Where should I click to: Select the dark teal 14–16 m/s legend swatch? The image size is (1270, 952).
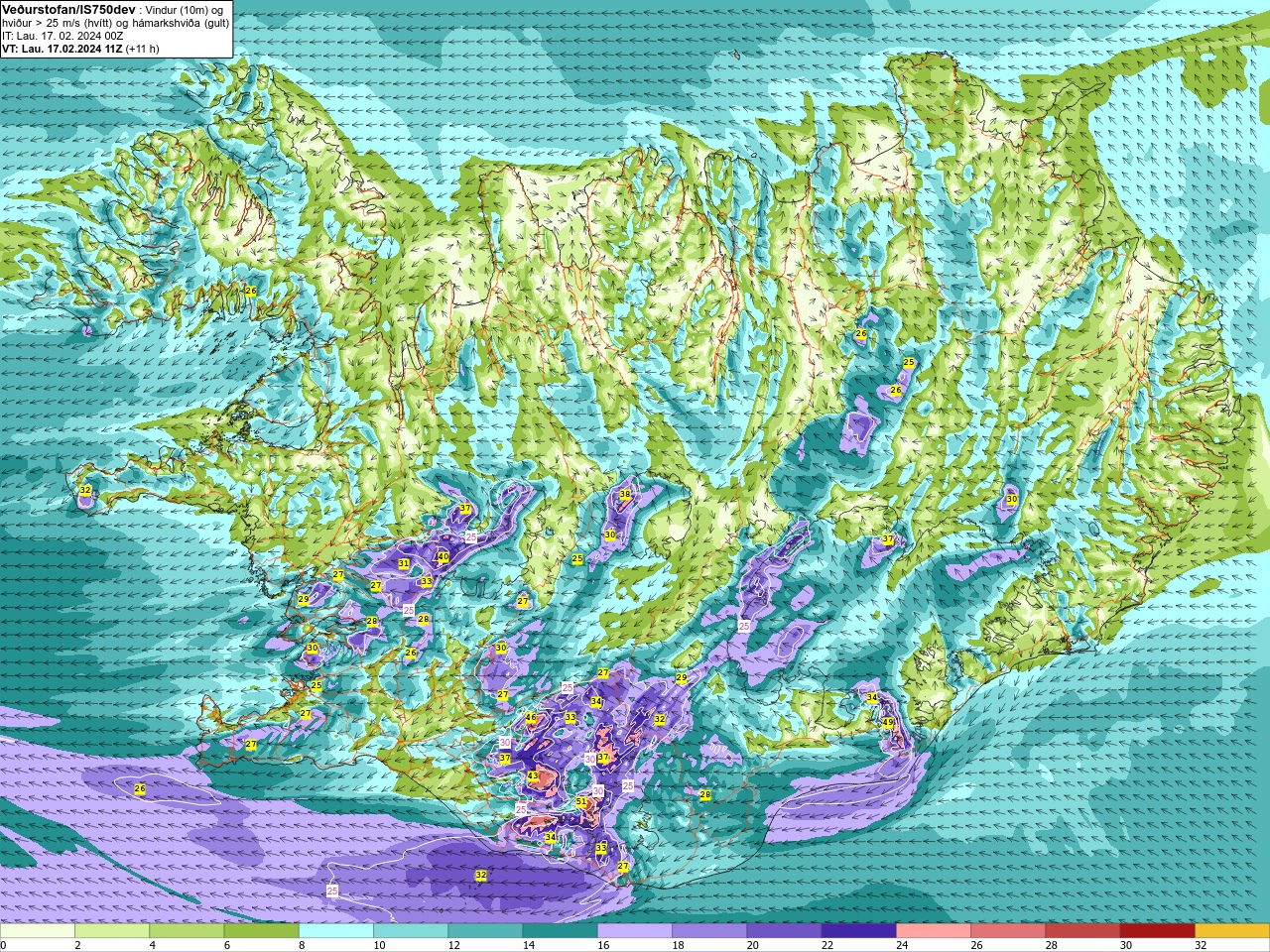click(x=560, y=931)
